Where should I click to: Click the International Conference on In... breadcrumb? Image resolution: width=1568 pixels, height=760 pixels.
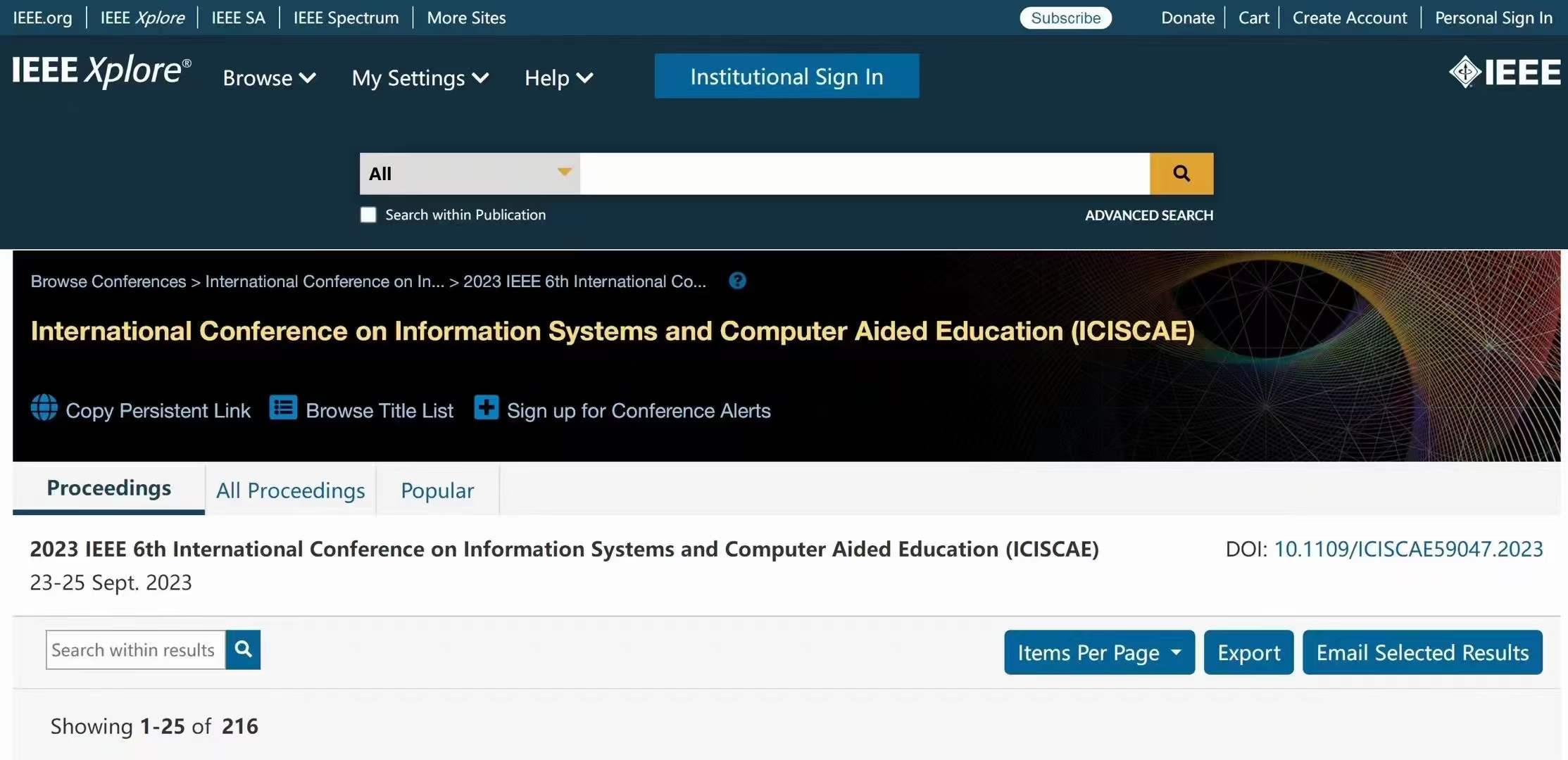click(325, 281)
